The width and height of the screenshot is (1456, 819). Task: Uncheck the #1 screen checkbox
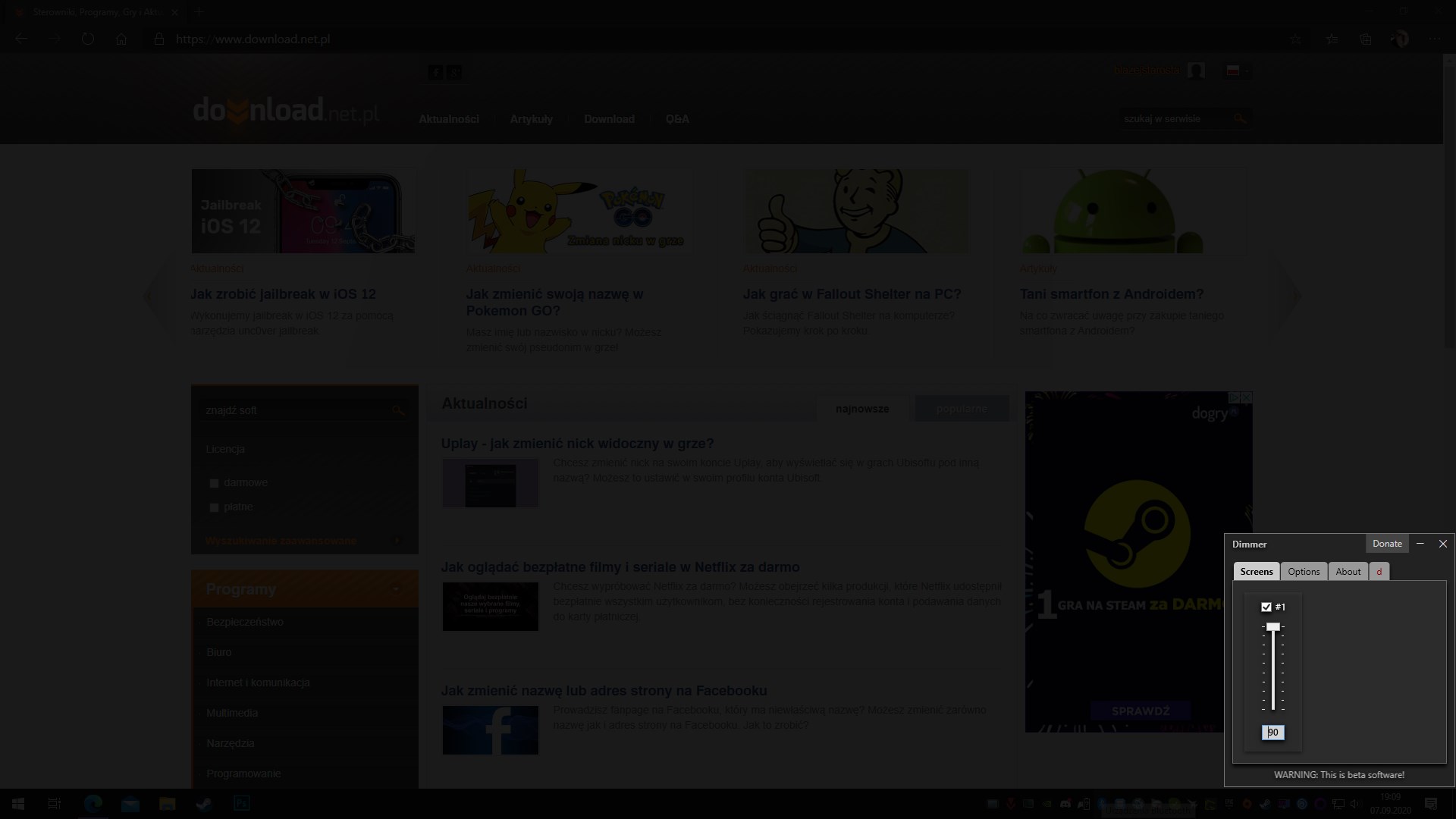tap(1266, 607)
